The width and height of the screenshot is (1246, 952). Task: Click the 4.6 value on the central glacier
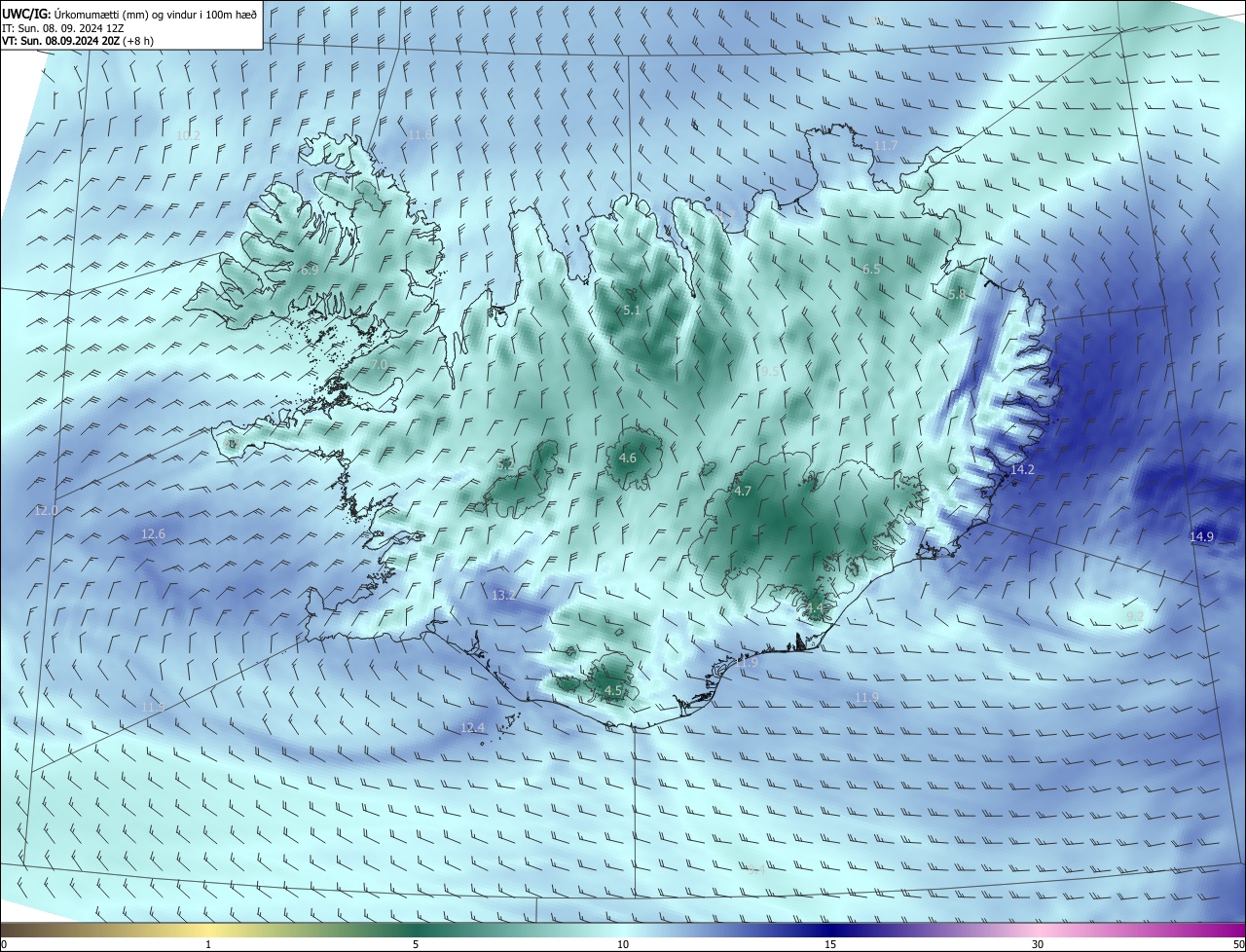pyautogui.click(x=628, y=458)
